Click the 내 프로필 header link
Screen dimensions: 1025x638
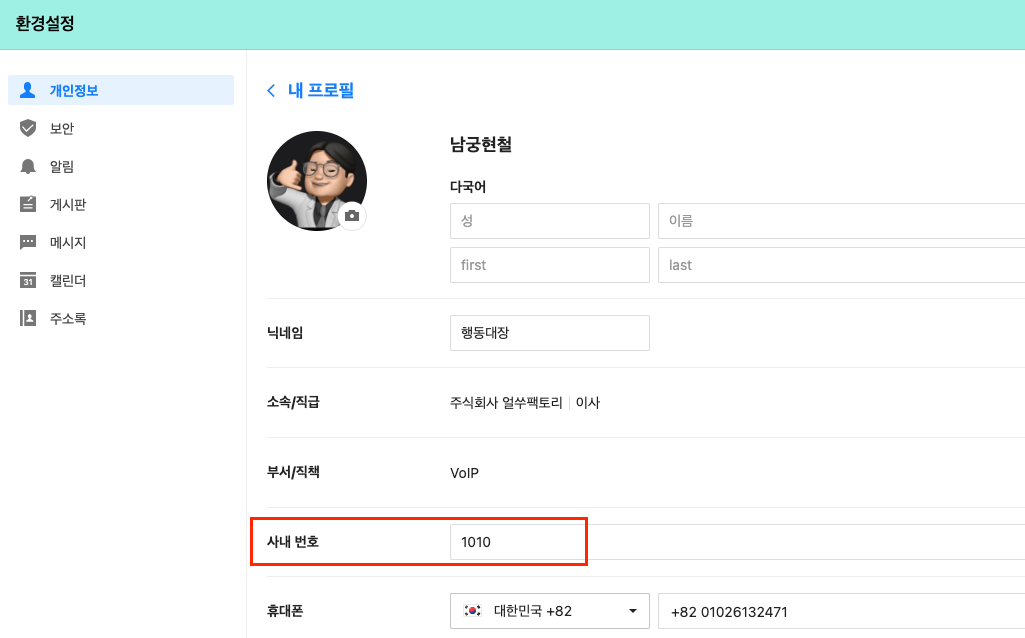(x=321, y=90)
